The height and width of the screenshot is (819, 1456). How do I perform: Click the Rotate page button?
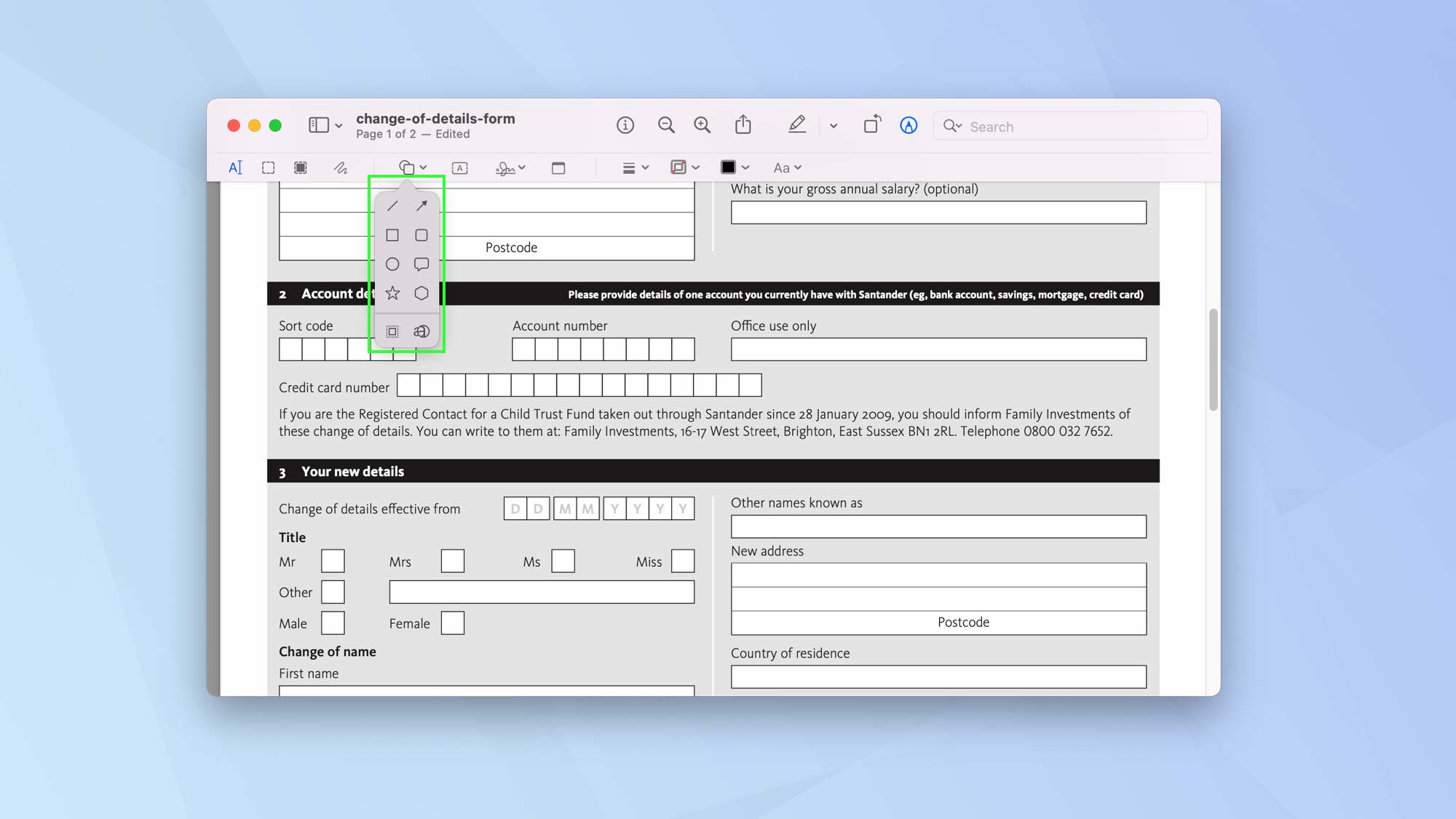tap(871, 124)
